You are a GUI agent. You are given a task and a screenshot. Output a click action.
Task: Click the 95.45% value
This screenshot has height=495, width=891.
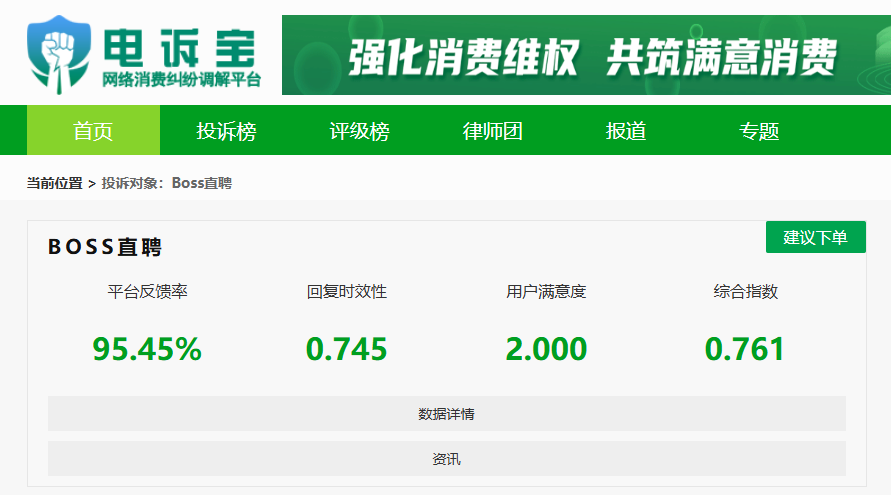coord(147,348)
